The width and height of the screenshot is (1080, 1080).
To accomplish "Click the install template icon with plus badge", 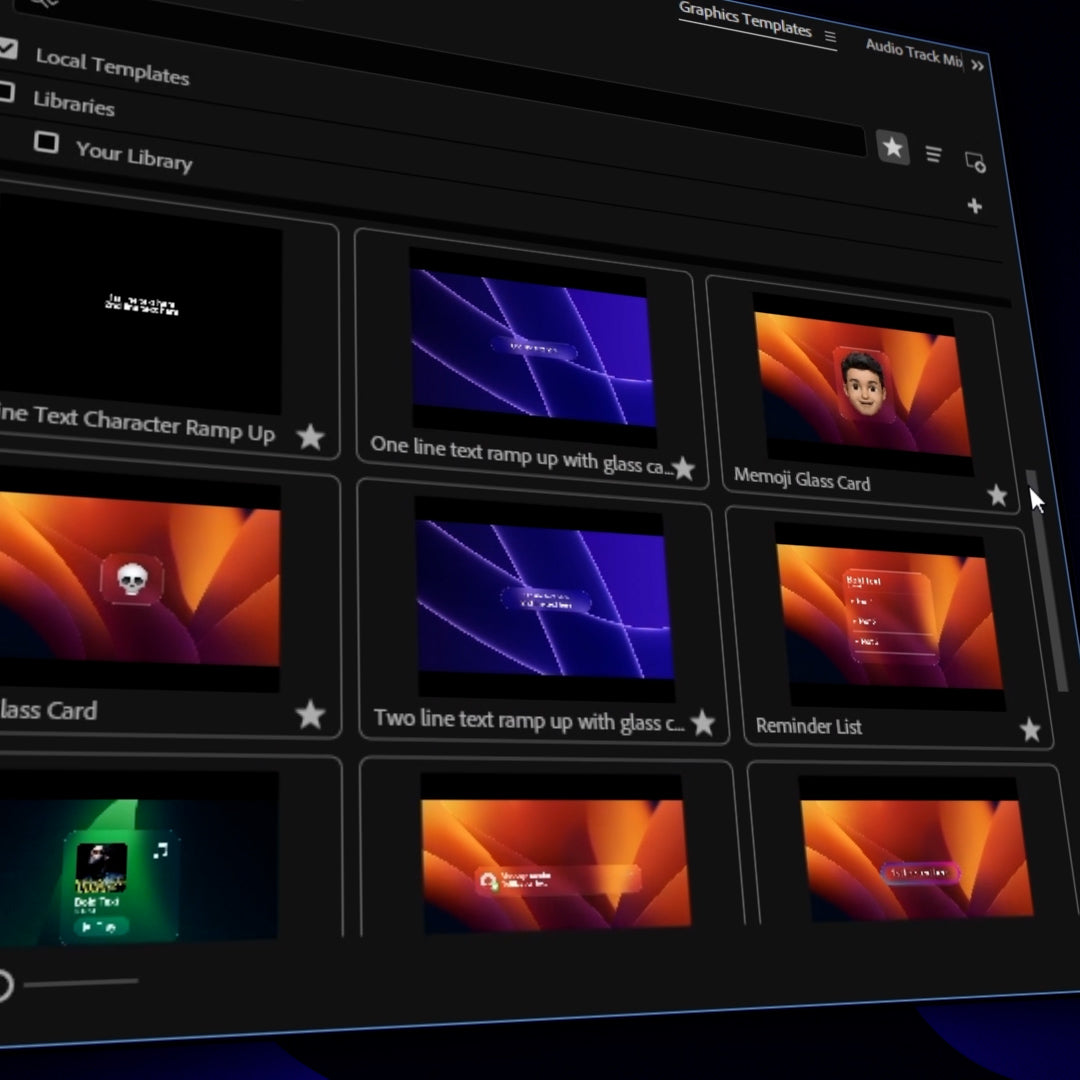I will click(x=975, y=163).
